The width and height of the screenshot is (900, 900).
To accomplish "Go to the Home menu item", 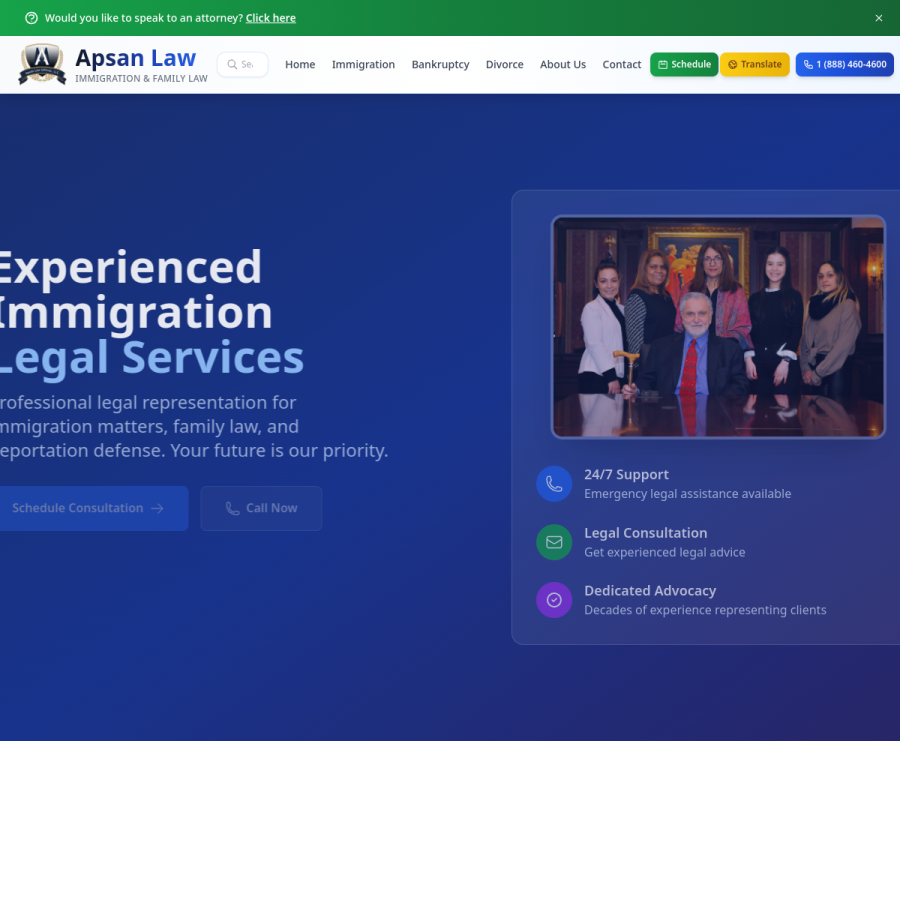I will [x=300, y=64].
